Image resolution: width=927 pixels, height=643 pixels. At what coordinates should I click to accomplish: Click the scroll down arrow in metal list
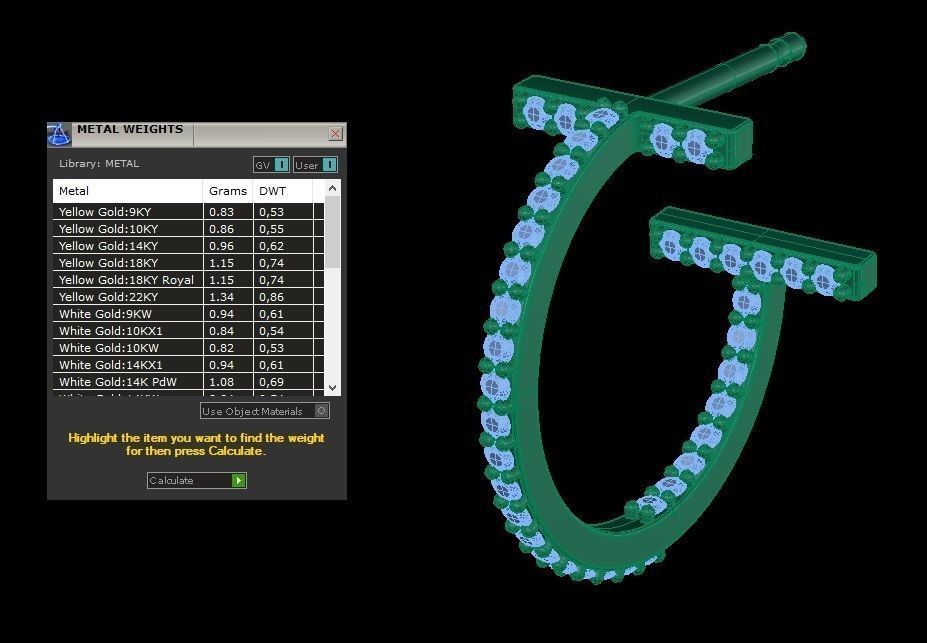(x=332, y=388)
